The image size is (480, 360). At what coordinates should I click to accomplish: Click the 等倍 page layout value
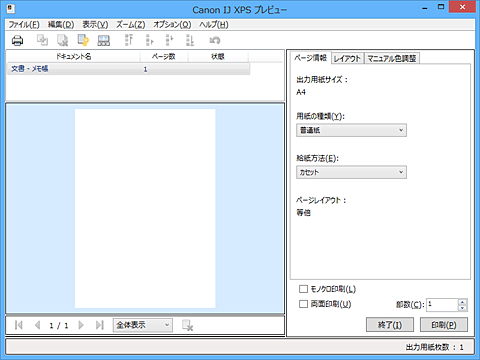coord(303,213)
